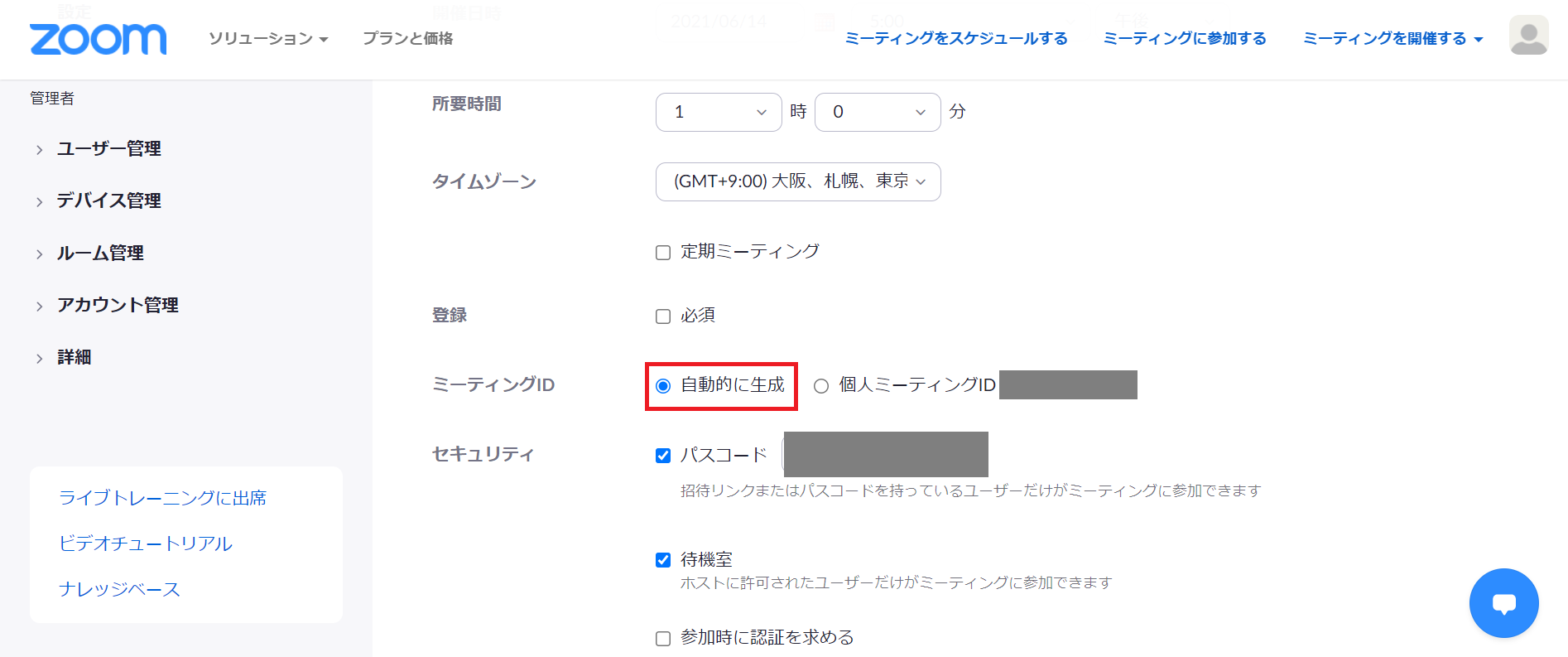This screenshot has height=657, width=1568.
Task: Click the Zoom logo
Action: click(98, 39)
